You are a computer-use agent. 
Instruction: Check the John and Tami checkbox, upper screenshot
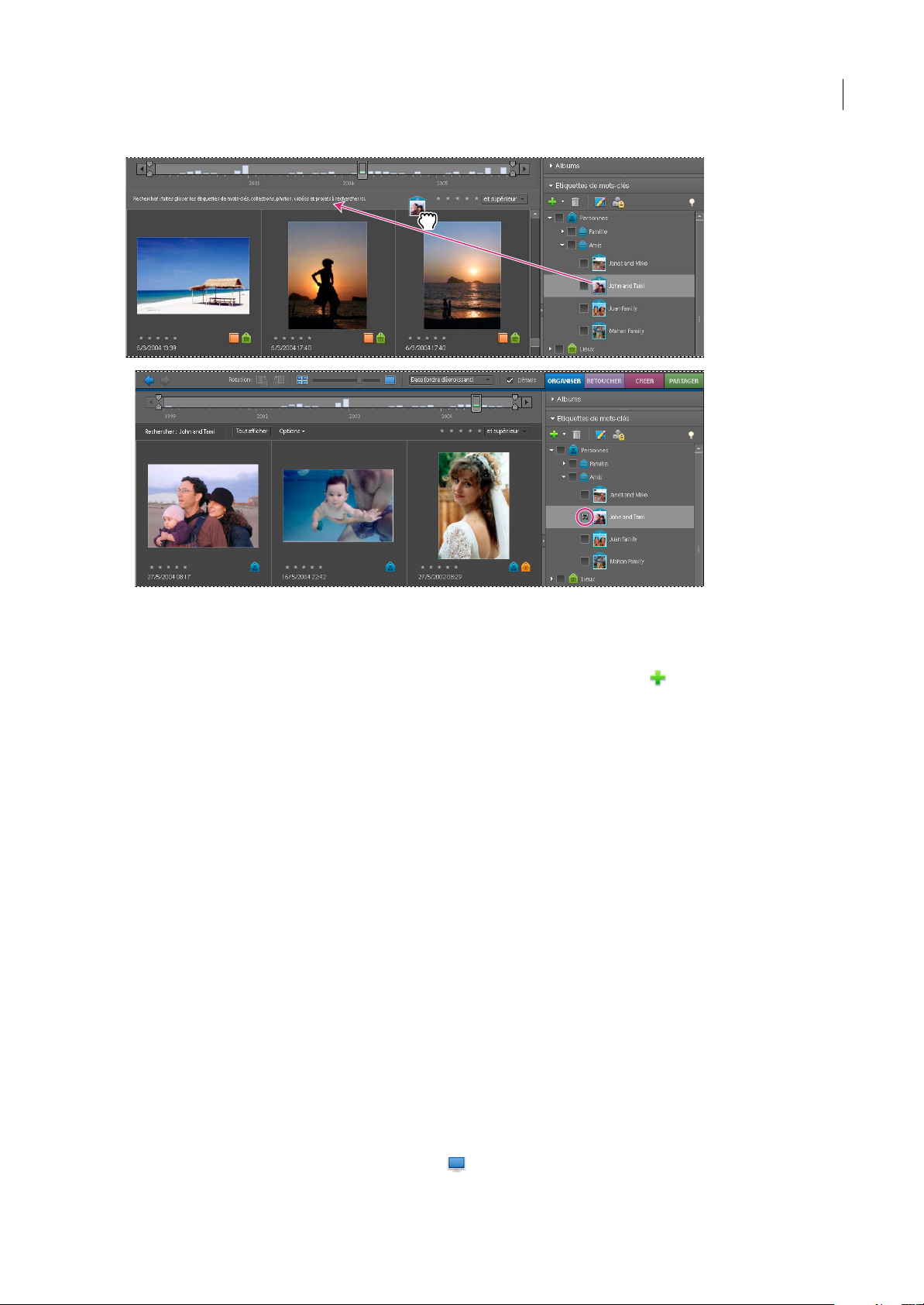point(584,286)
